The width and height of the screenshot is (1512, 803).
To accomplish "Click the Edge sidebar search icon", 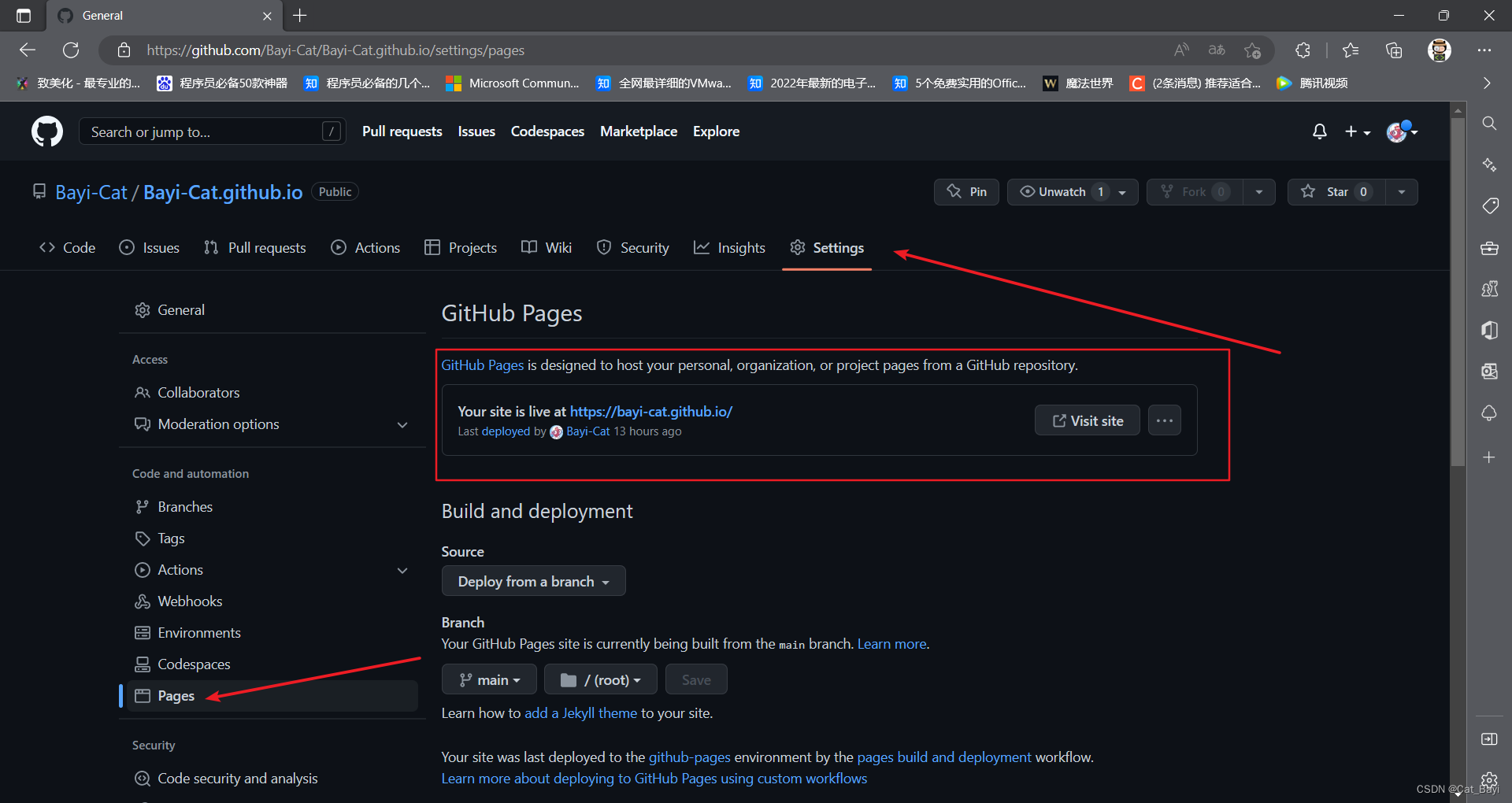I will [1489, 124].
